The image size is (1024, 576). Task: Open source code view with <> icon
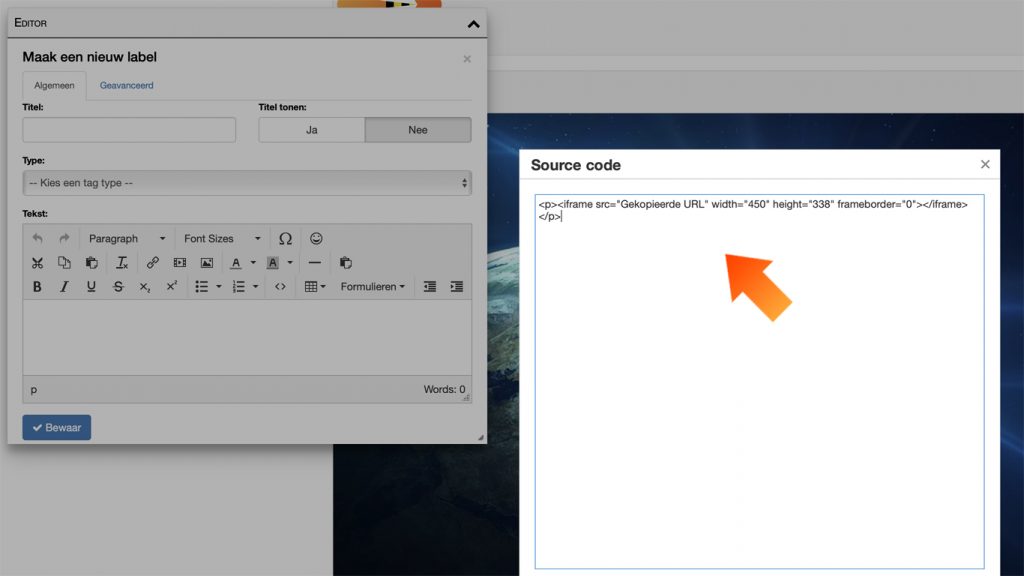(280, 287)
